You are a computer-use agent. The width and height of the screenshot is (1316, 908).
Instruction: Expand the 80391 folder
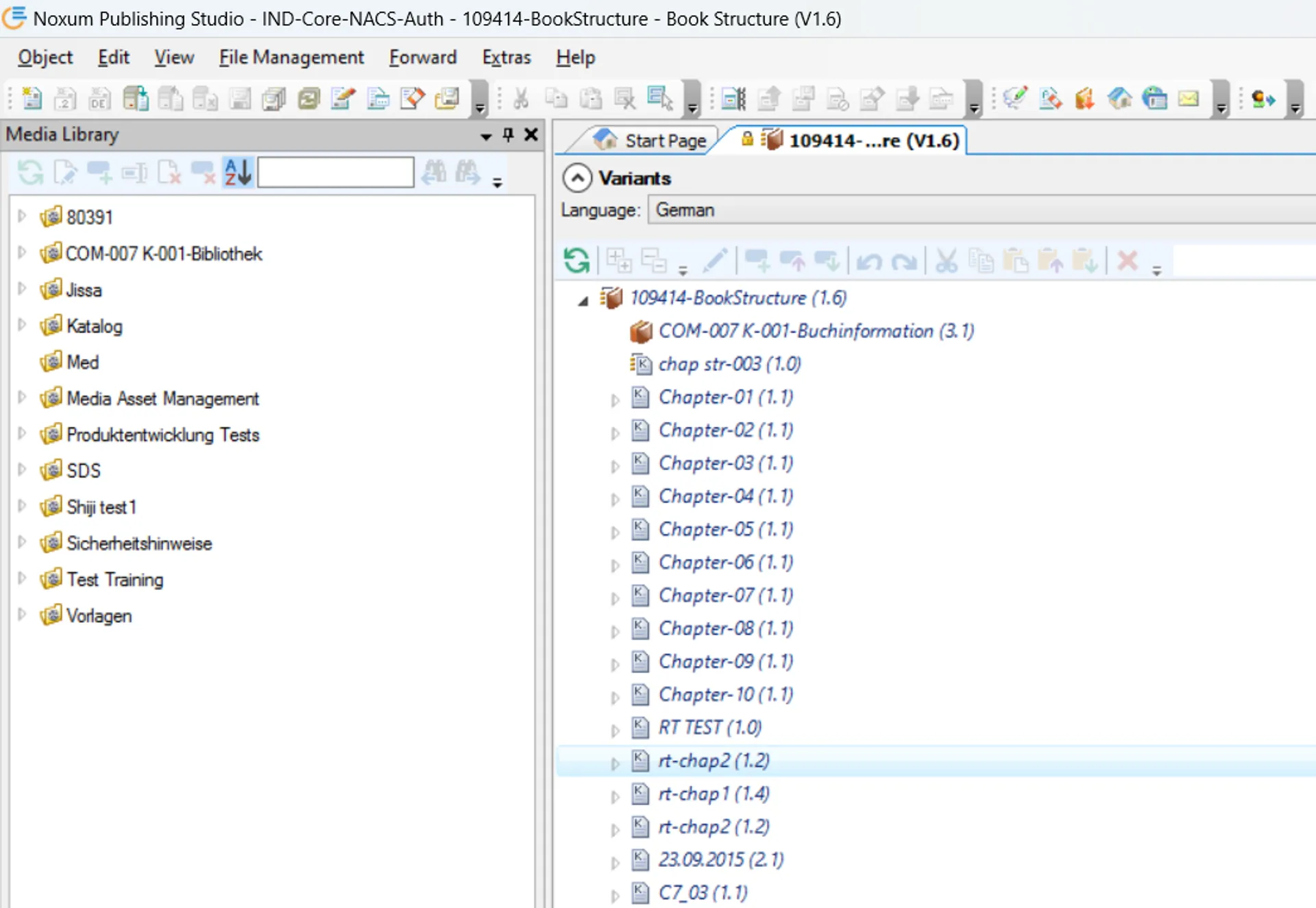[x=21, y=217]
